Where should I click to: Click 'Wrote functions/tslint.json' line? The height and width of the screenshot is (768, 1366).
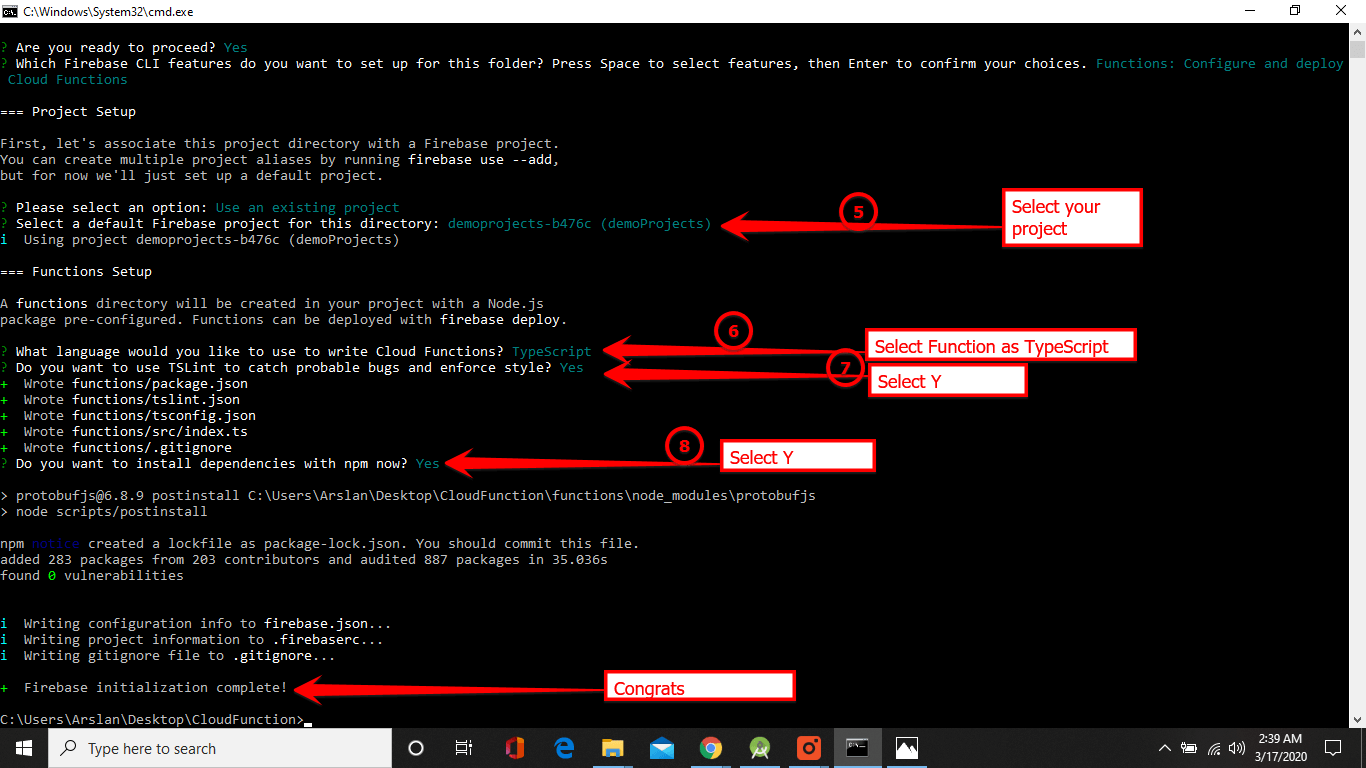120,399
